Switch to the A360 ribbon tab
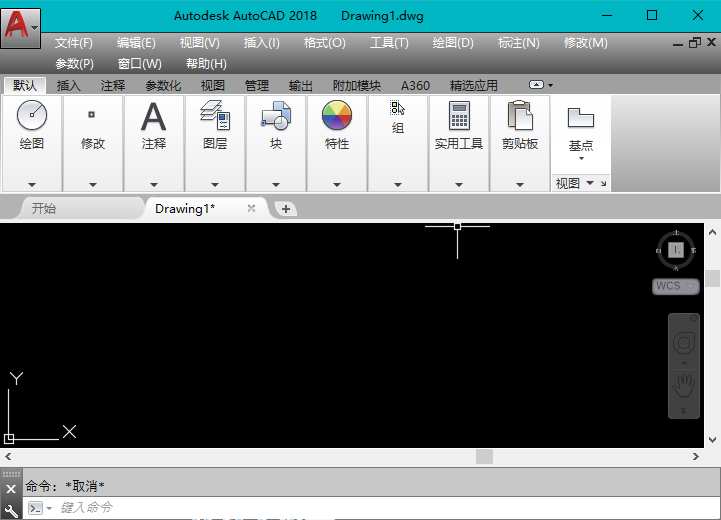721x520 pixels. pos(415,86)
